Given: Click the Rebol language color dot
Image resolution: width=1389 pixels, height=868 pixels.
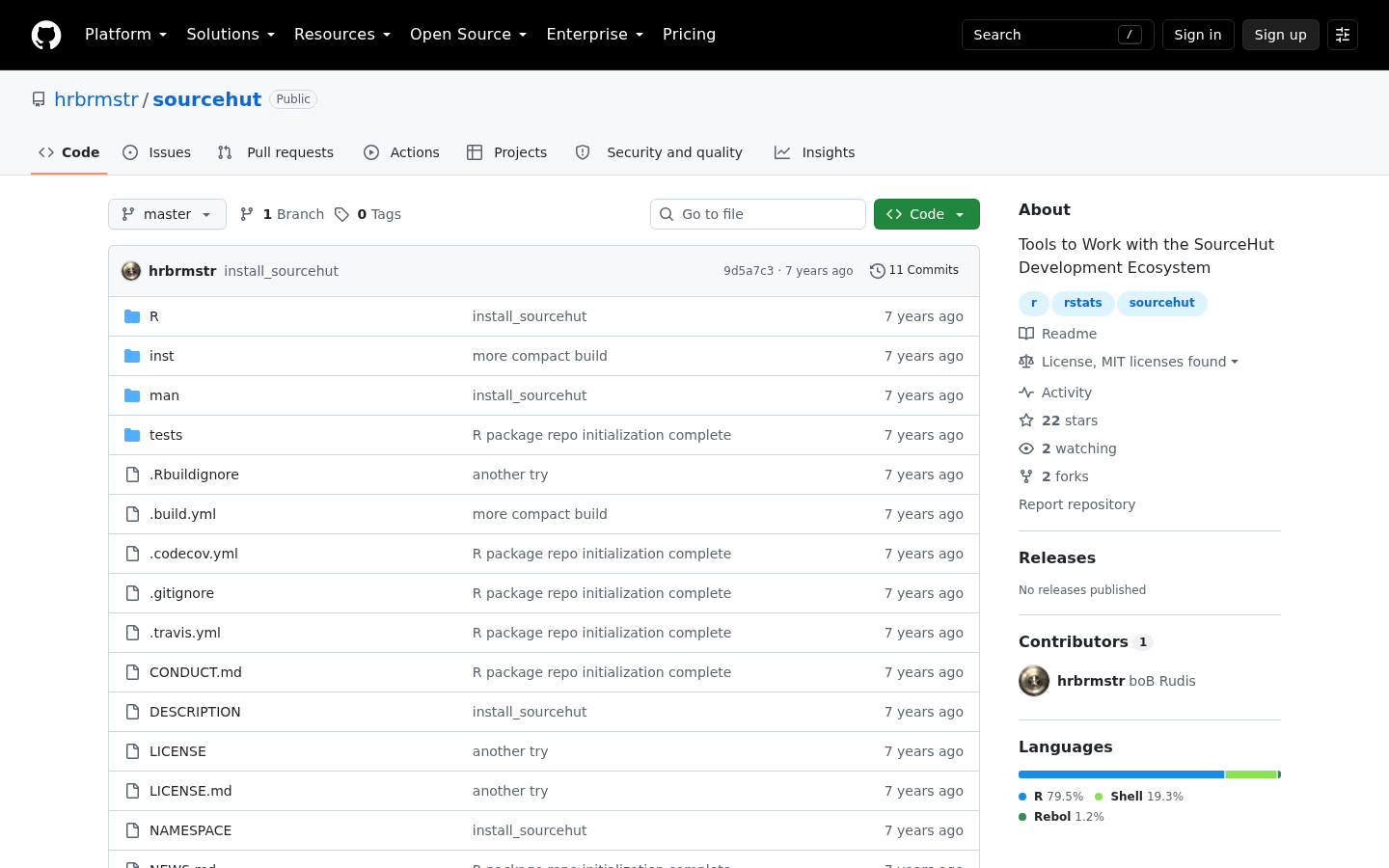Looking at the screenshot, I should 1022,817.
